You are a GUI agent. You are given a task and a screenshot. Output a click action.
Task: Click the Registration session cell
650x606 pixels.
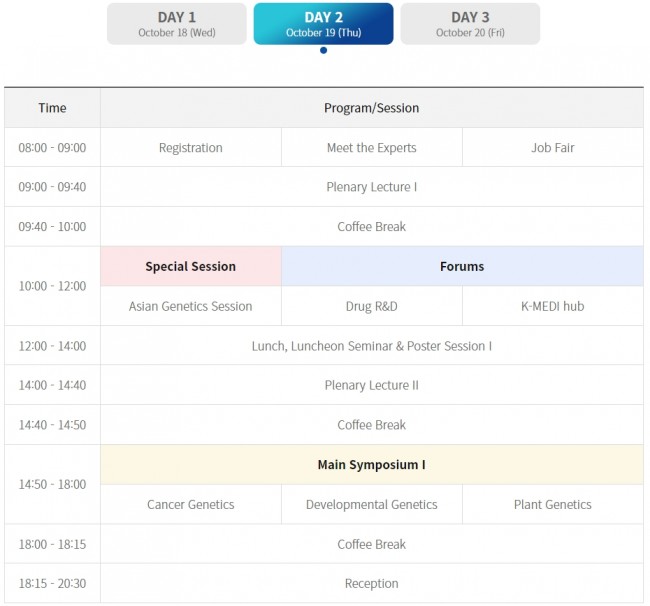tap(191, 148)
